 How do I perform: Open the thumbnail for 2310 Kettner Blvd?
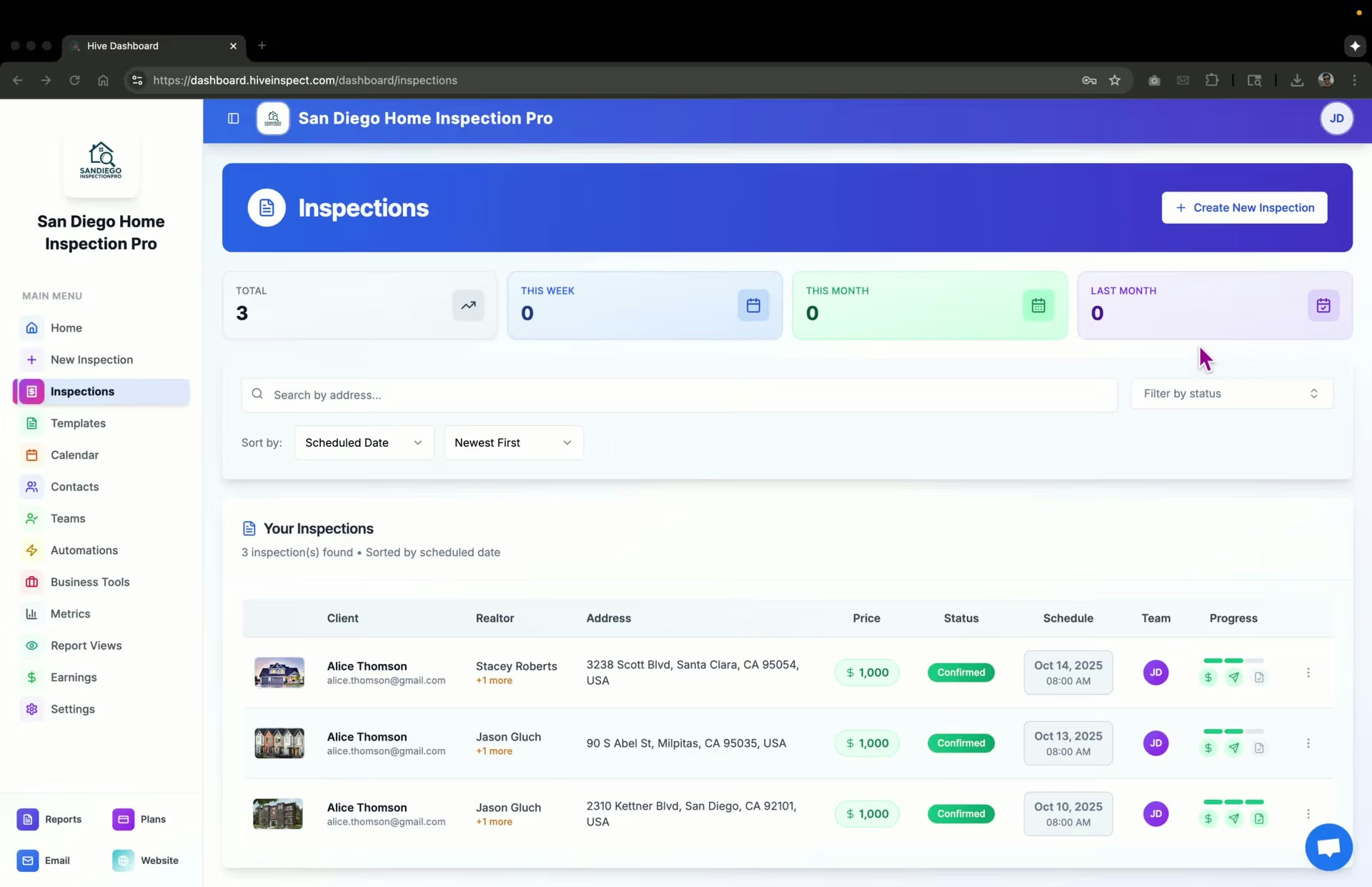coord(278,814)
